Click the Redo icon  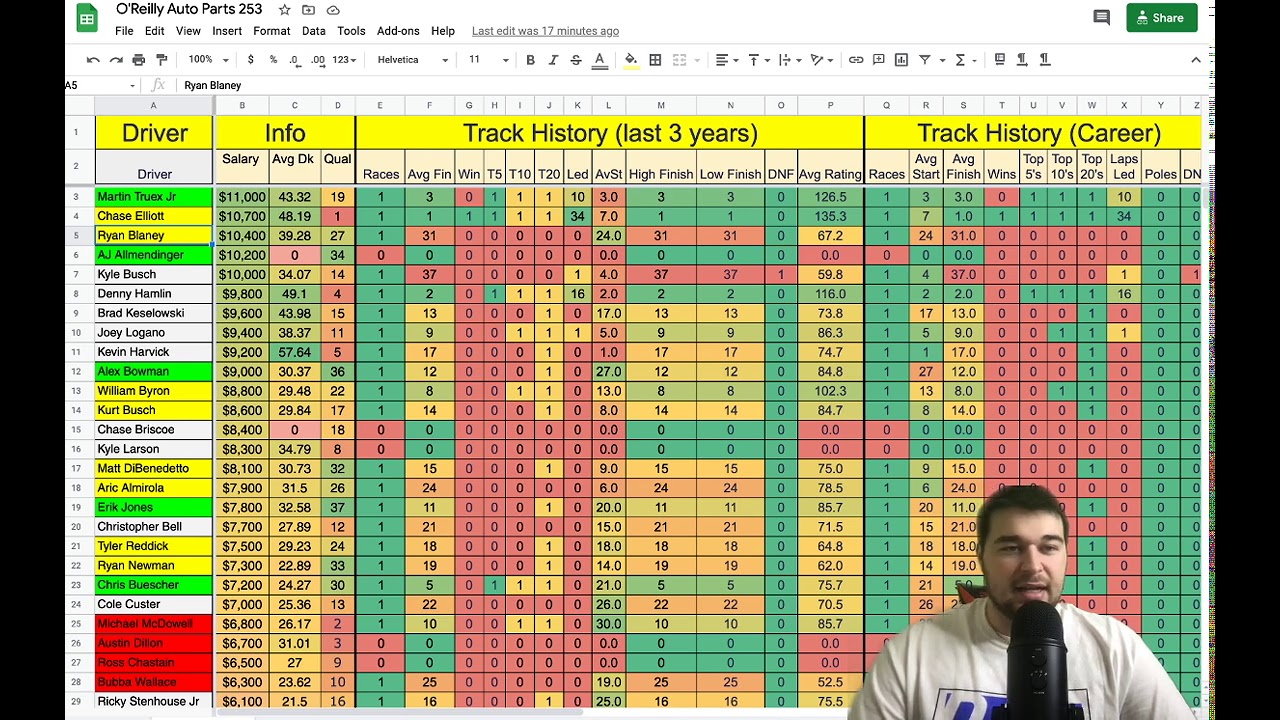pyautogui.click(x=116, y=60)
